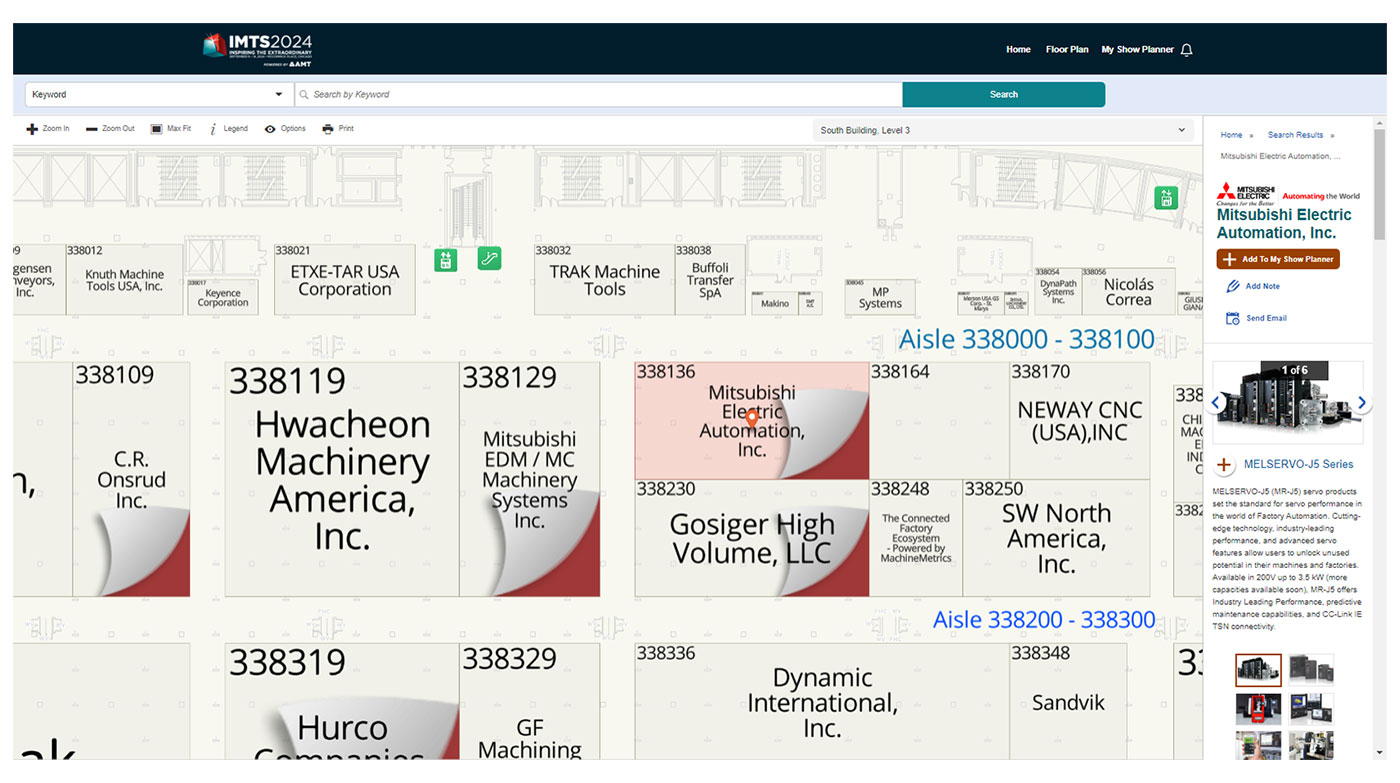Select TRAK Machine Tools booth 338032

[604, 280]
